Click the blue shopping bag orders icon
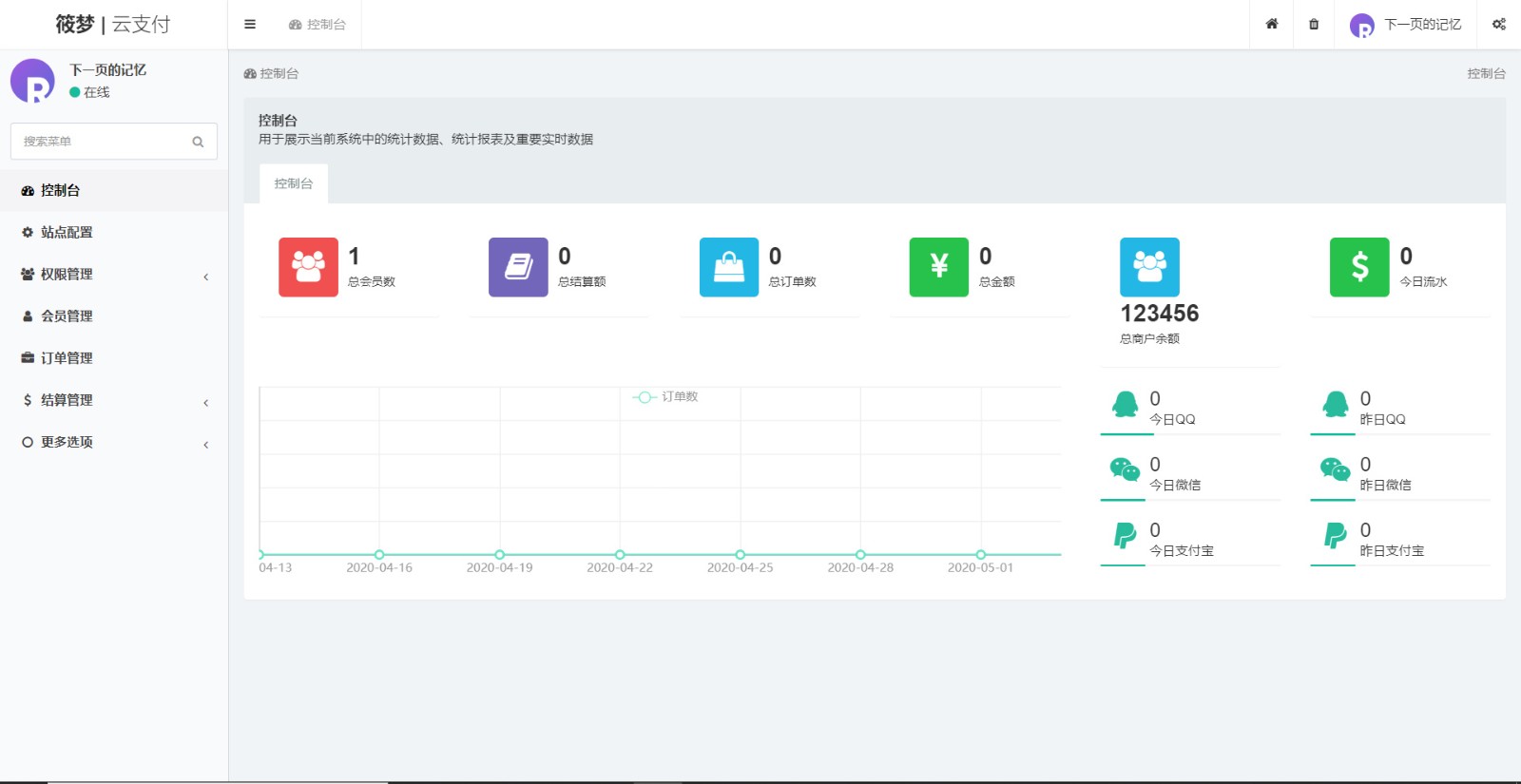1521x784 pixels. pos(729,267)
